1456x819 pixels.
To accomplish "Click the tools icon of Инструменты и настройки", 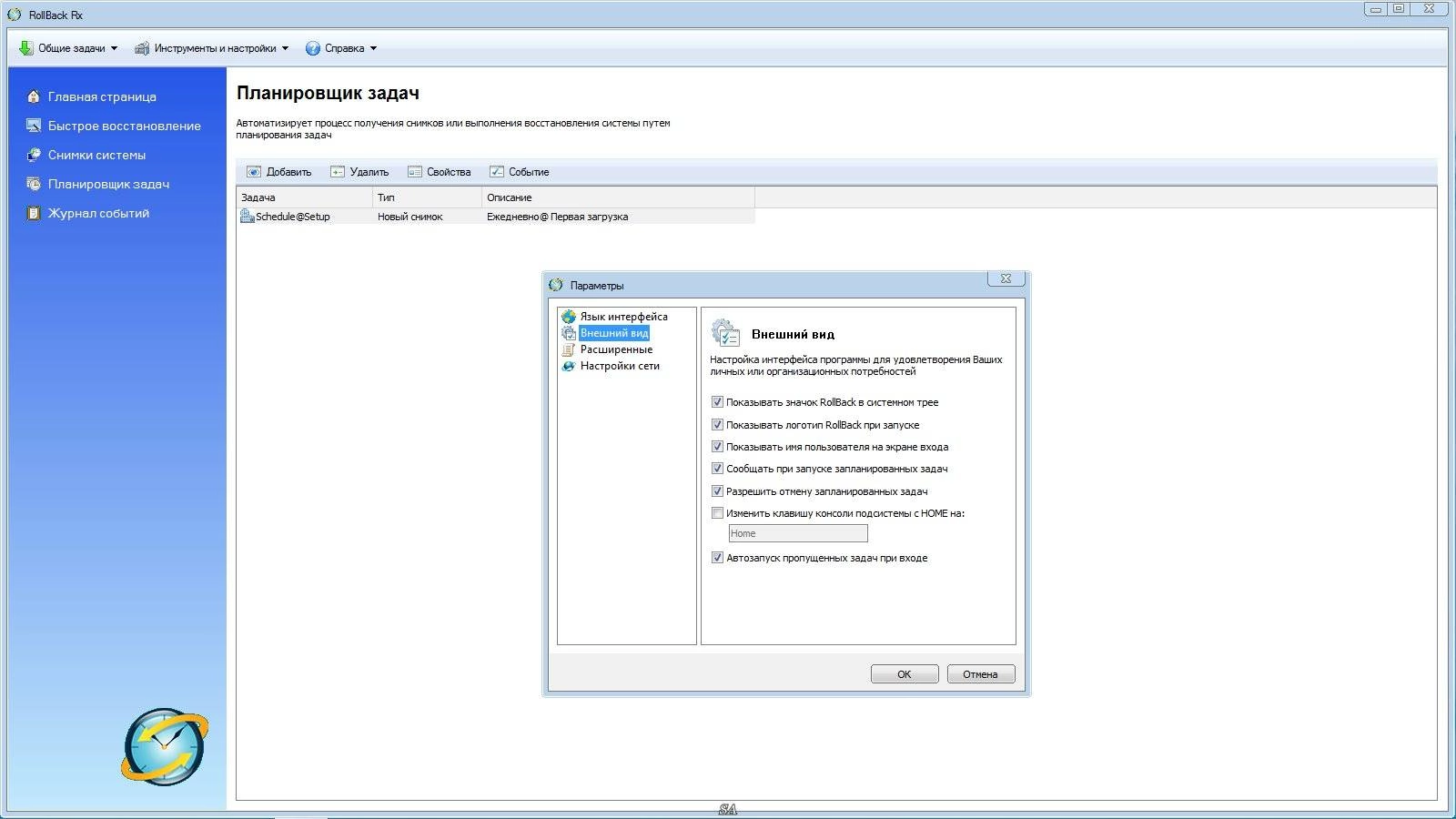I will point(142,48).
